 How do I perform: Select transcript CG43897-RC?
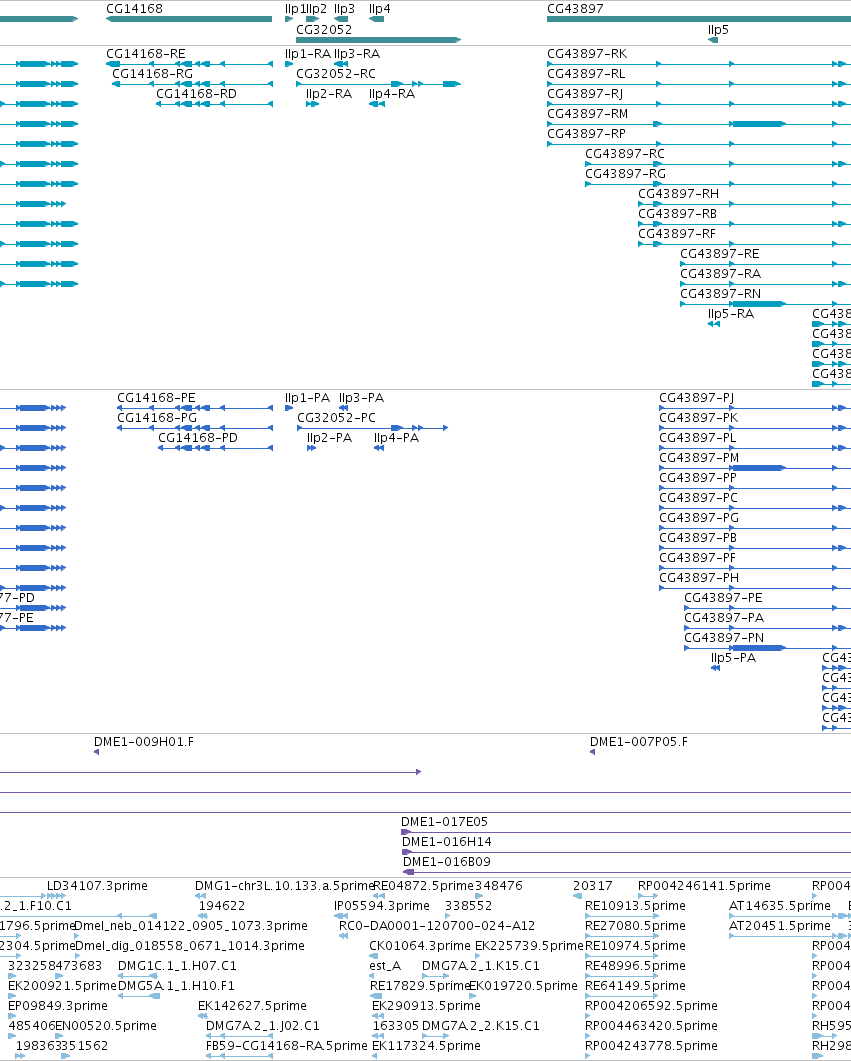[625, 154]
